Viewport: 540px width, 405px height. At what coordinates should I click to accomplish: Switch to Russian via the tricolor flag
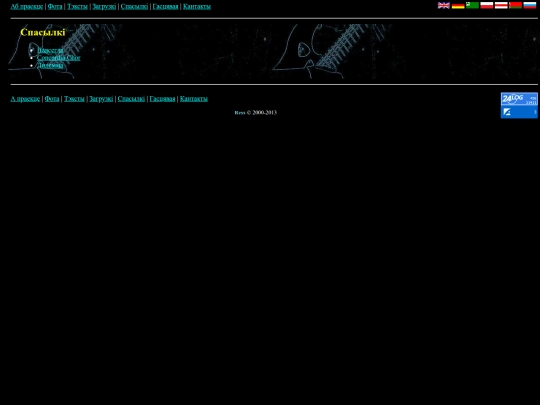point(530,5)
